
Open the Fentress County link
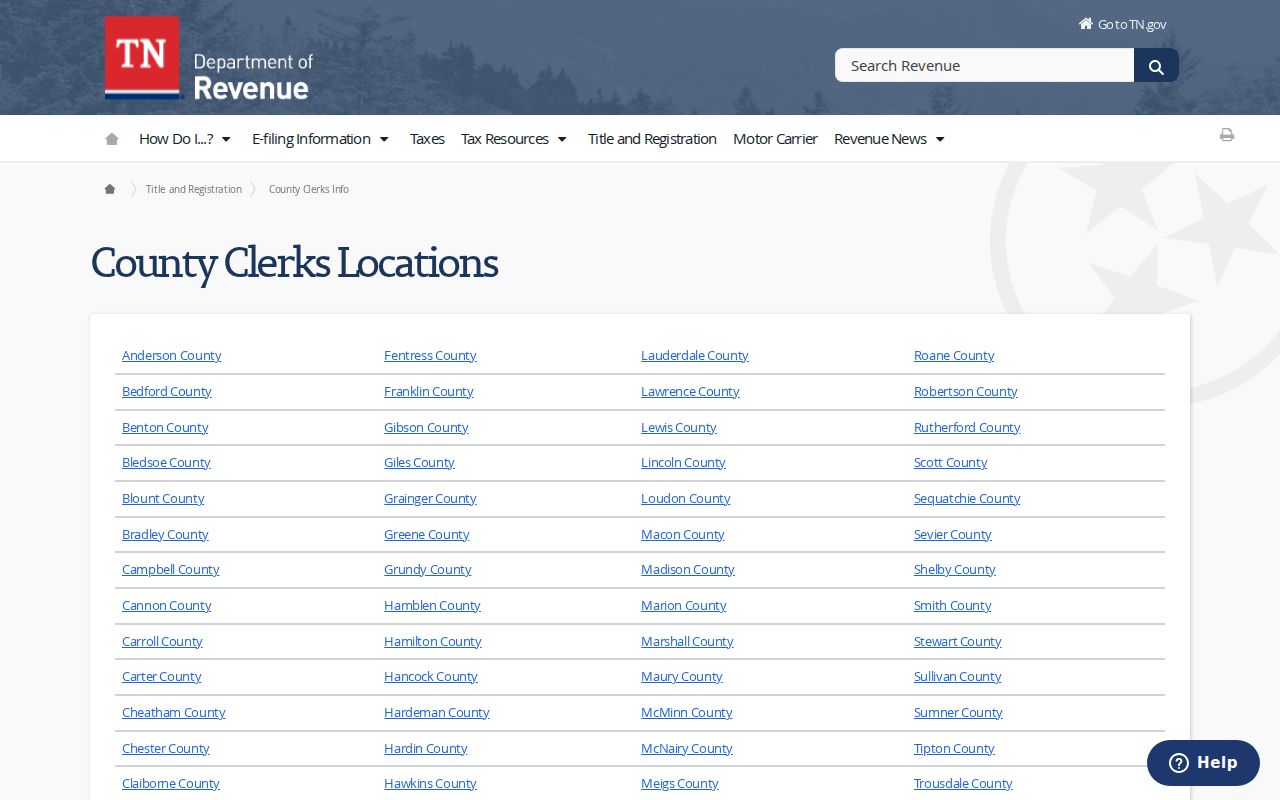click(430, 356)
